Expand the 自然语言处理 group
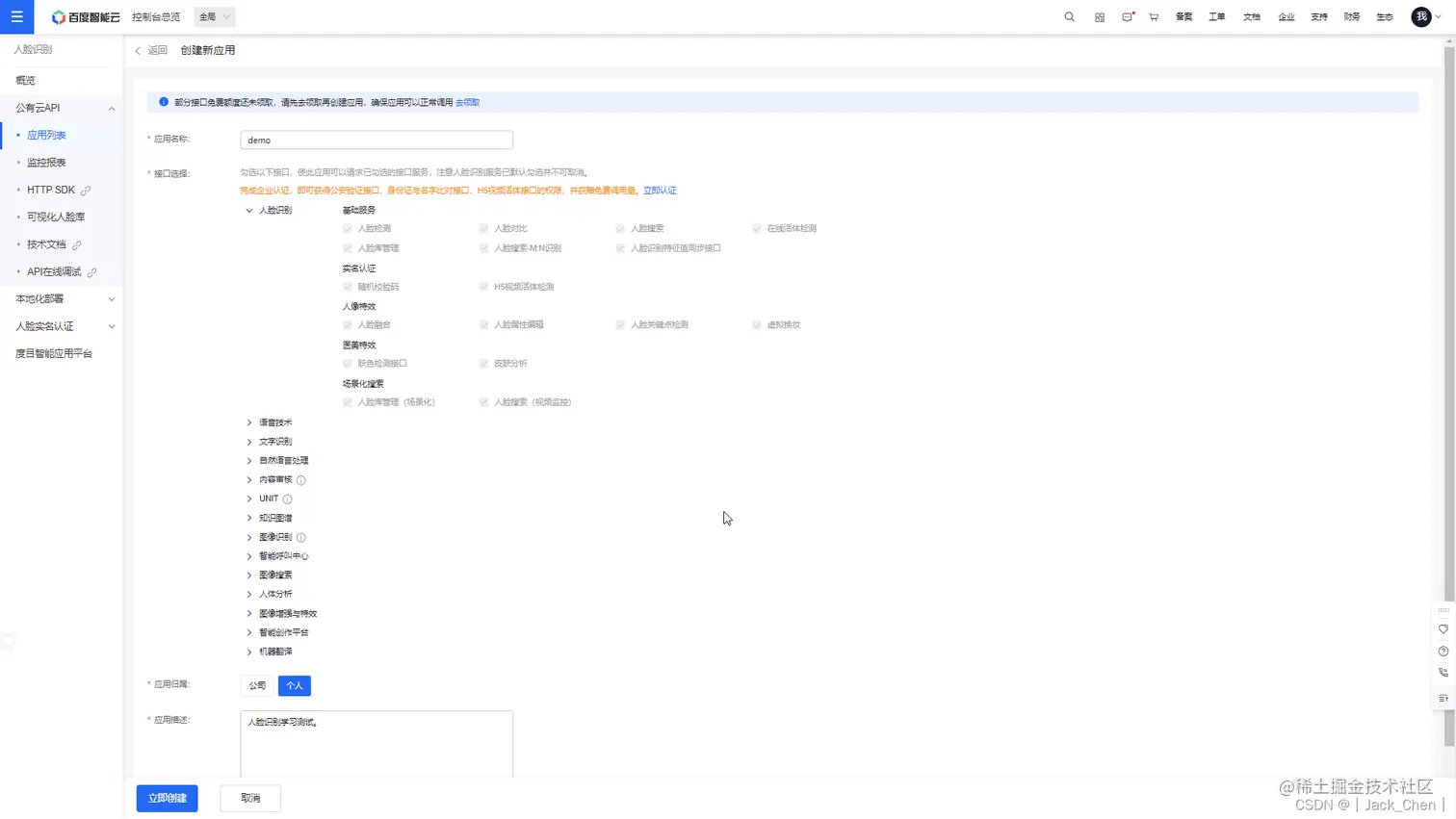 249,461
